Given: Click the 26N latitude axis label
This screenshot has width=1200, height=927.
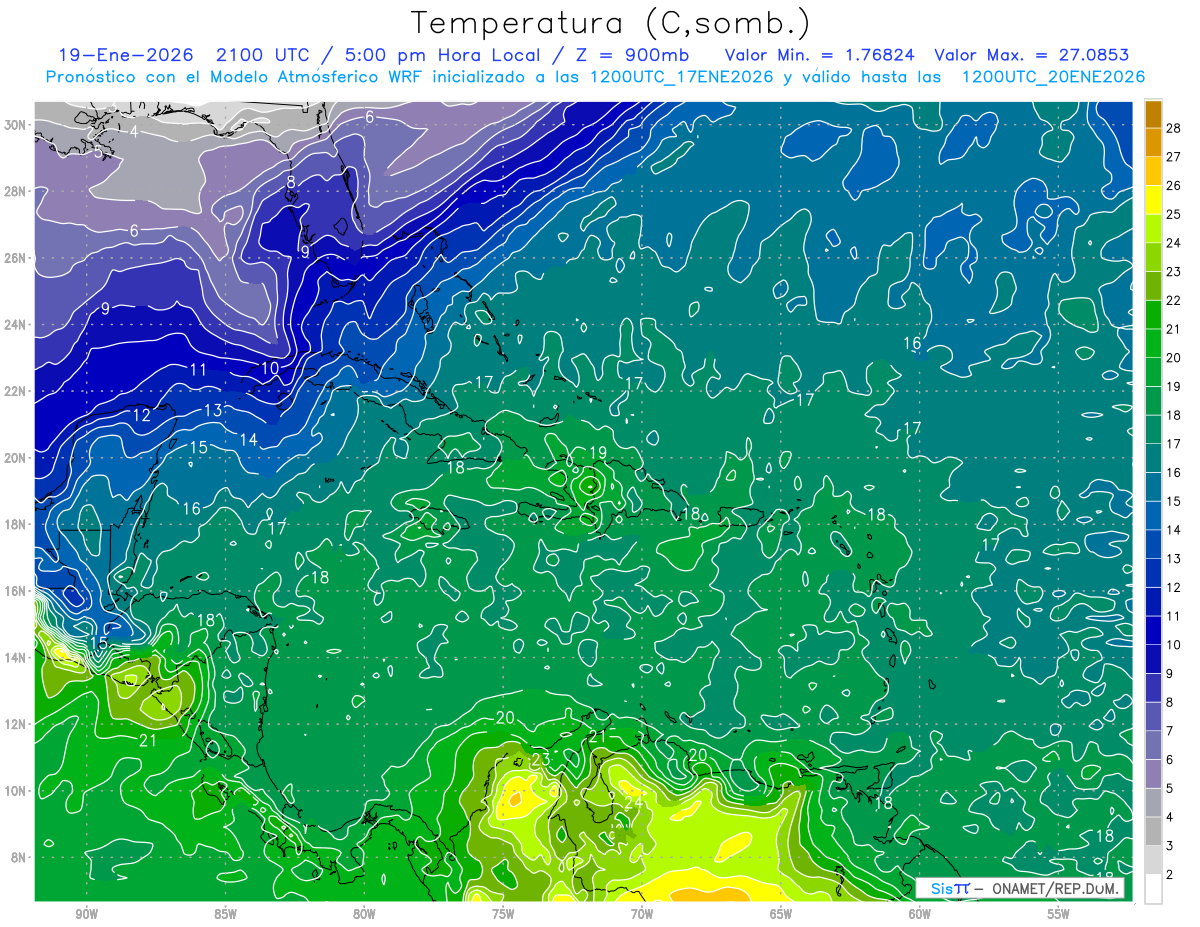Looking at the screenshot, I should (x=17, y=257).
